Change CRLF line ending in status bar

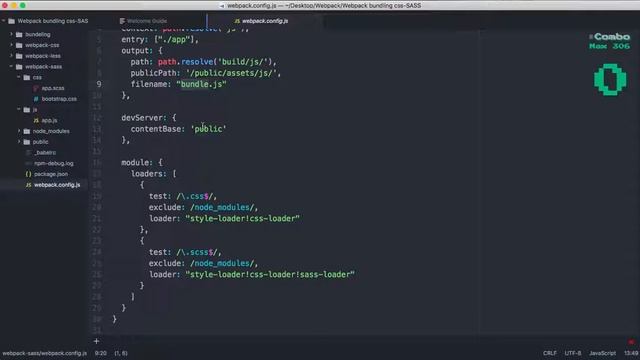coord(549,353)
